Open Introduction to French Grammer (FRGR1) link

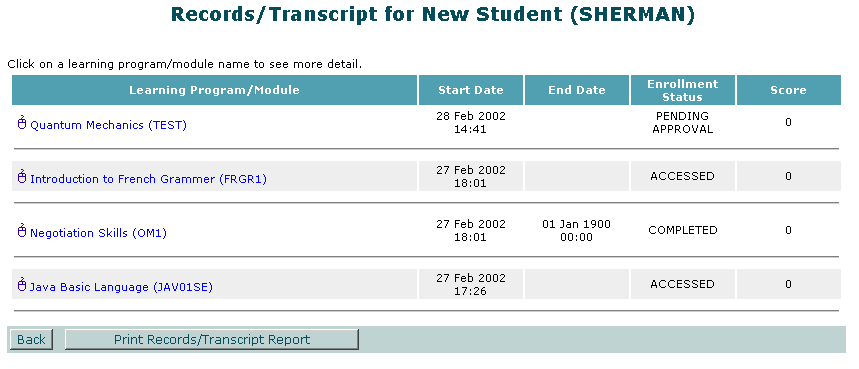[148, 179]
